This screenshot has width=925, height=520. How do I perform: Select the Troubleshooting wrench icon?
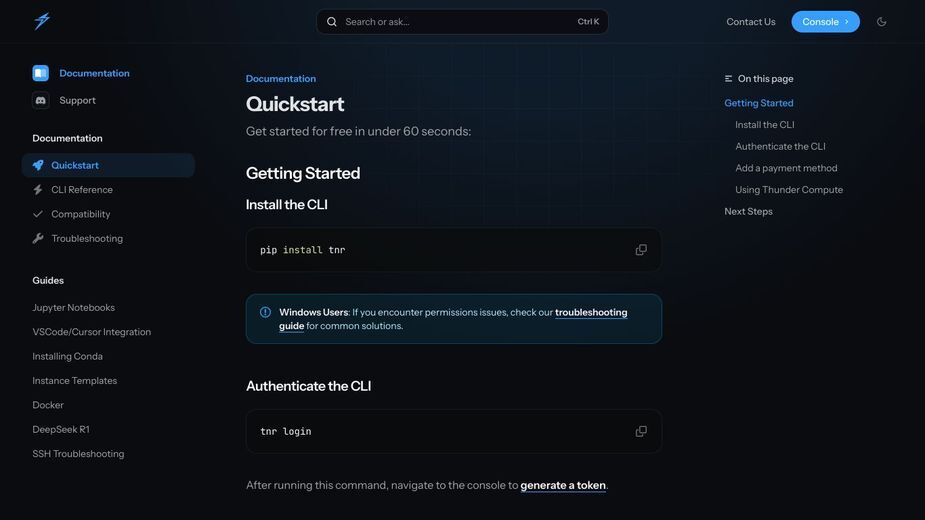[x=38, y=238]
